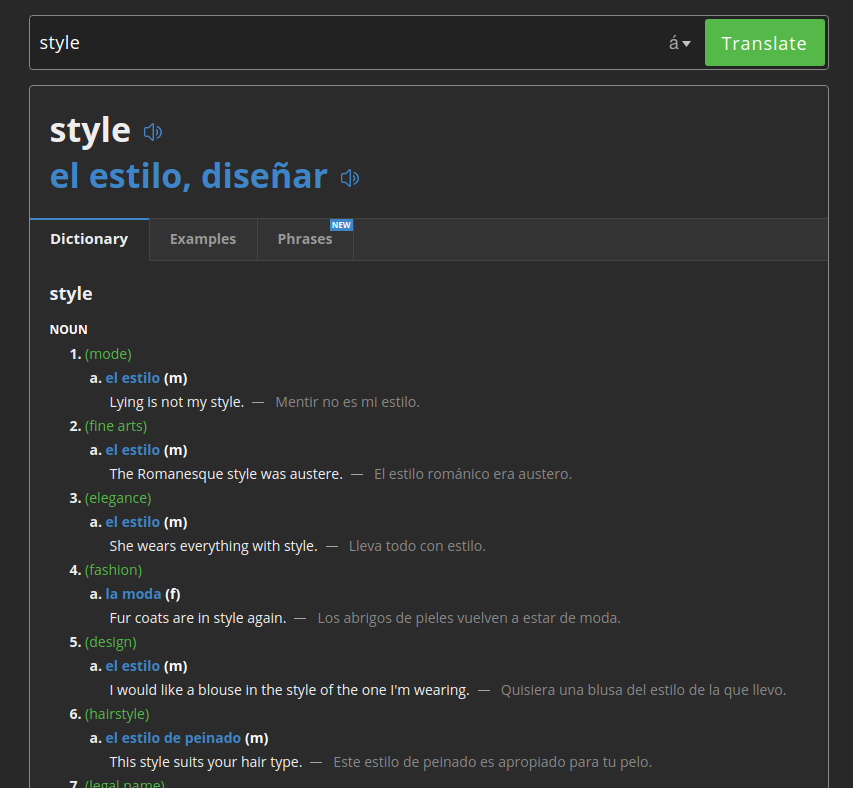Image resolution: width=853 pixels, height=788 pixels.
Task: Click "el estilo" under the (mode) sense
Action: (132, 377)
